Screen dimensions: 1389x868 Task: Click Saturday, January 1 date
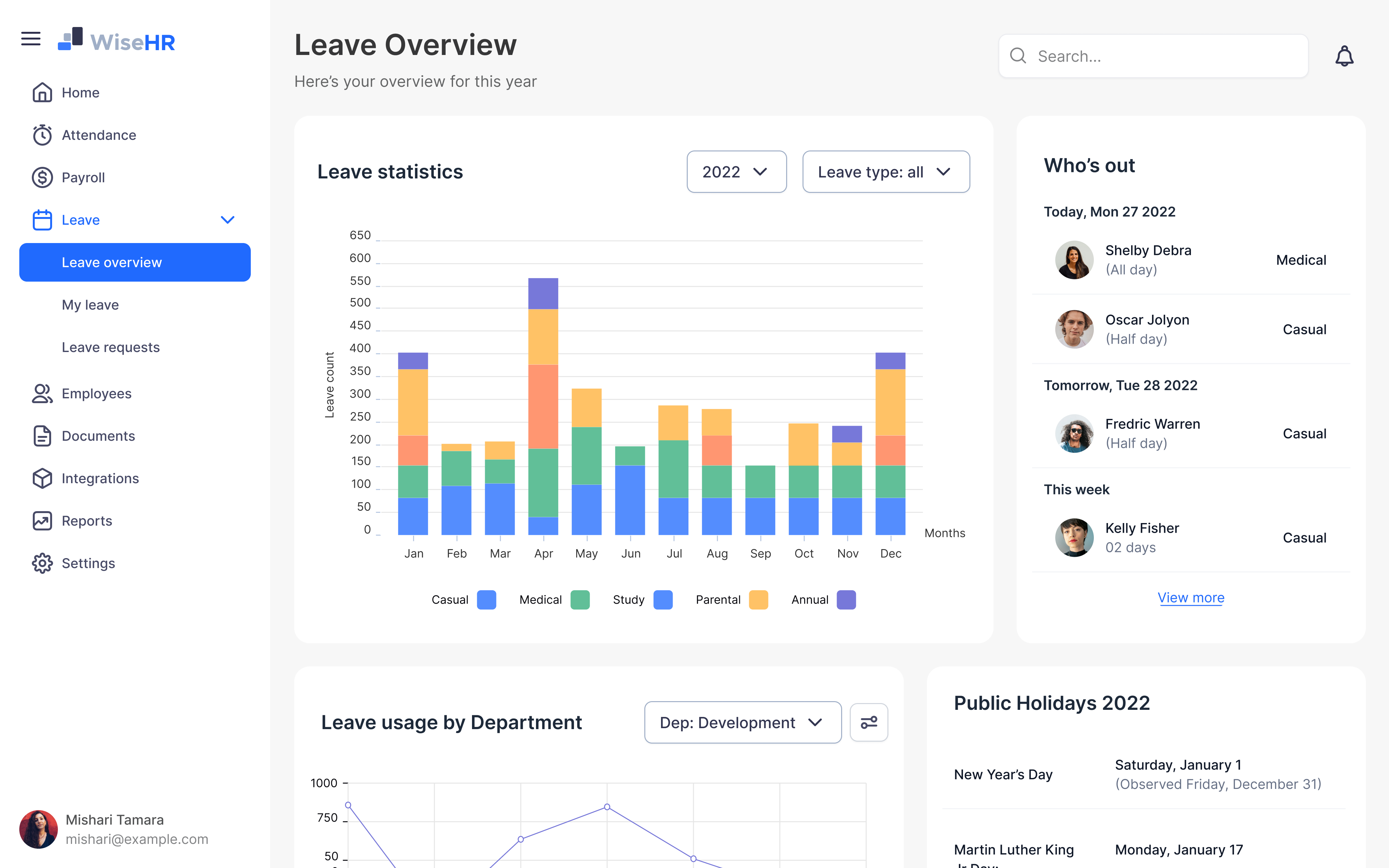point(1178,765)
